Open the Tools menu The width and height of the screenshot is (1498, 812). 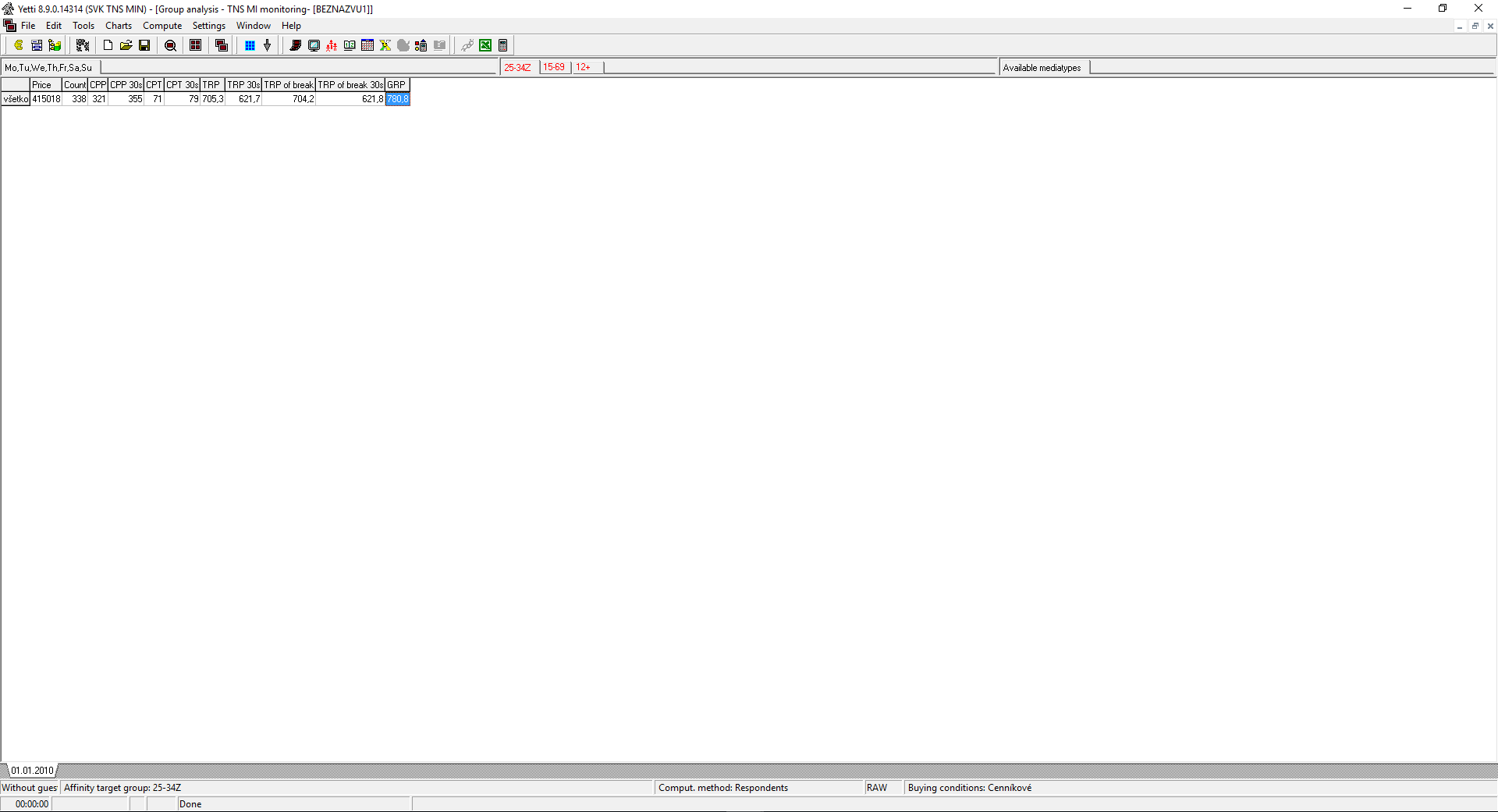point(83,26)
